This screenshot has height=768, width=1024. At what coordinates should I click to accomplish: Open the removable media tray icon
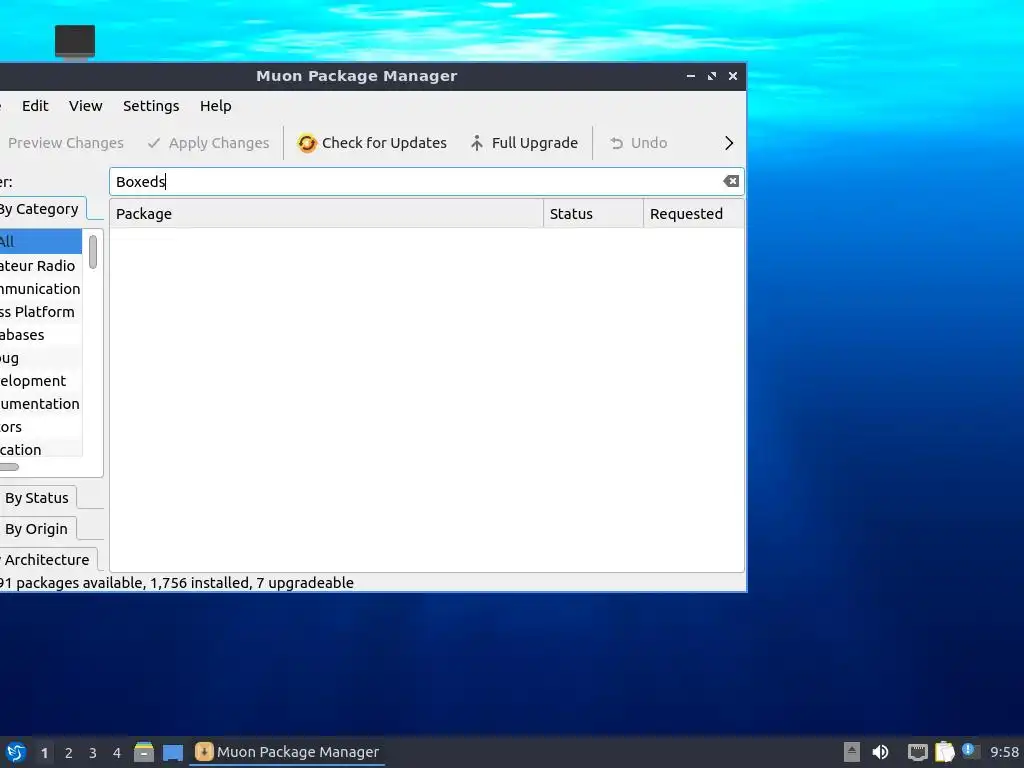pos(852,752)
